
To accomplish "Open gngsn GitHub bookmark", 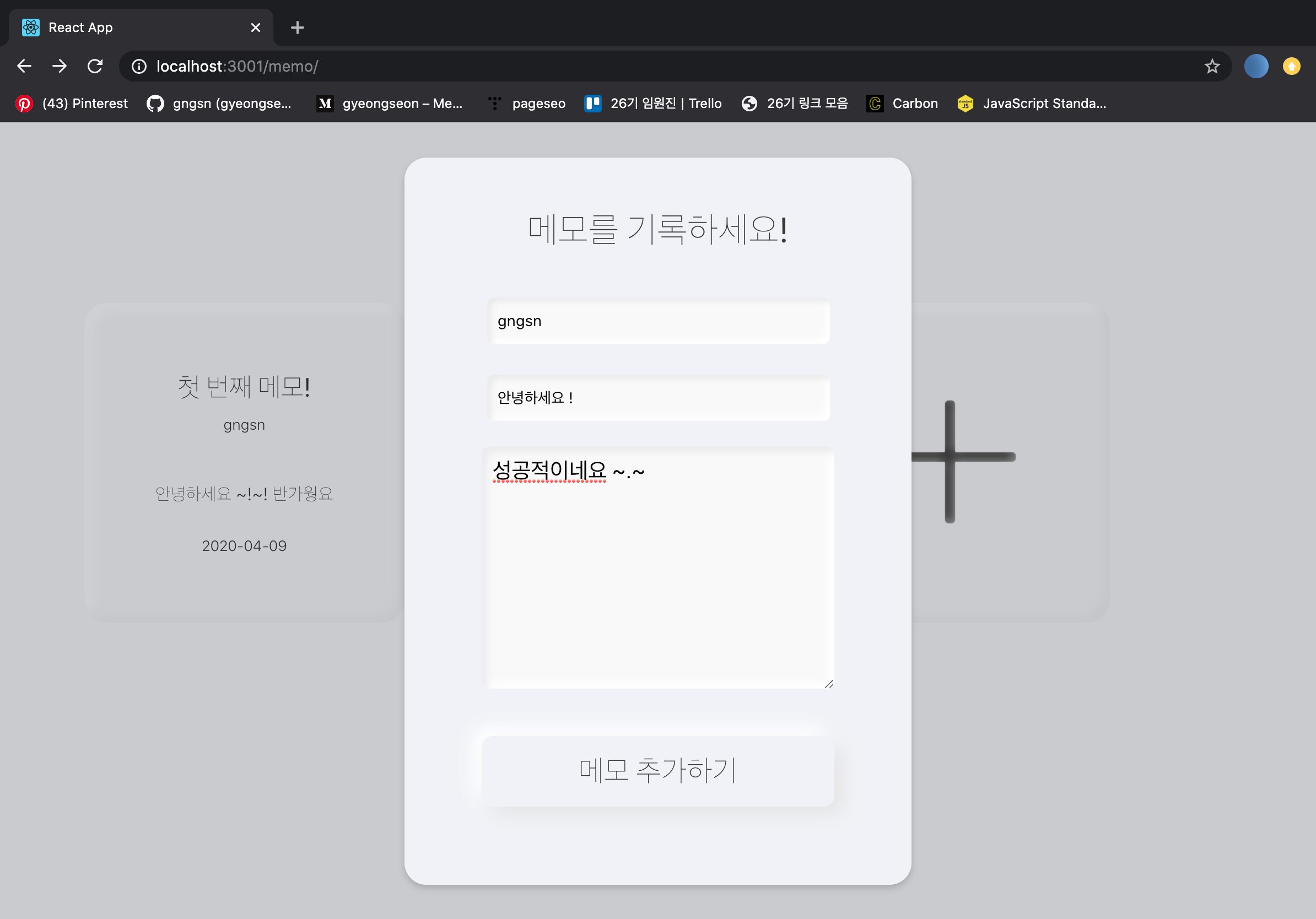I will 219,104.
